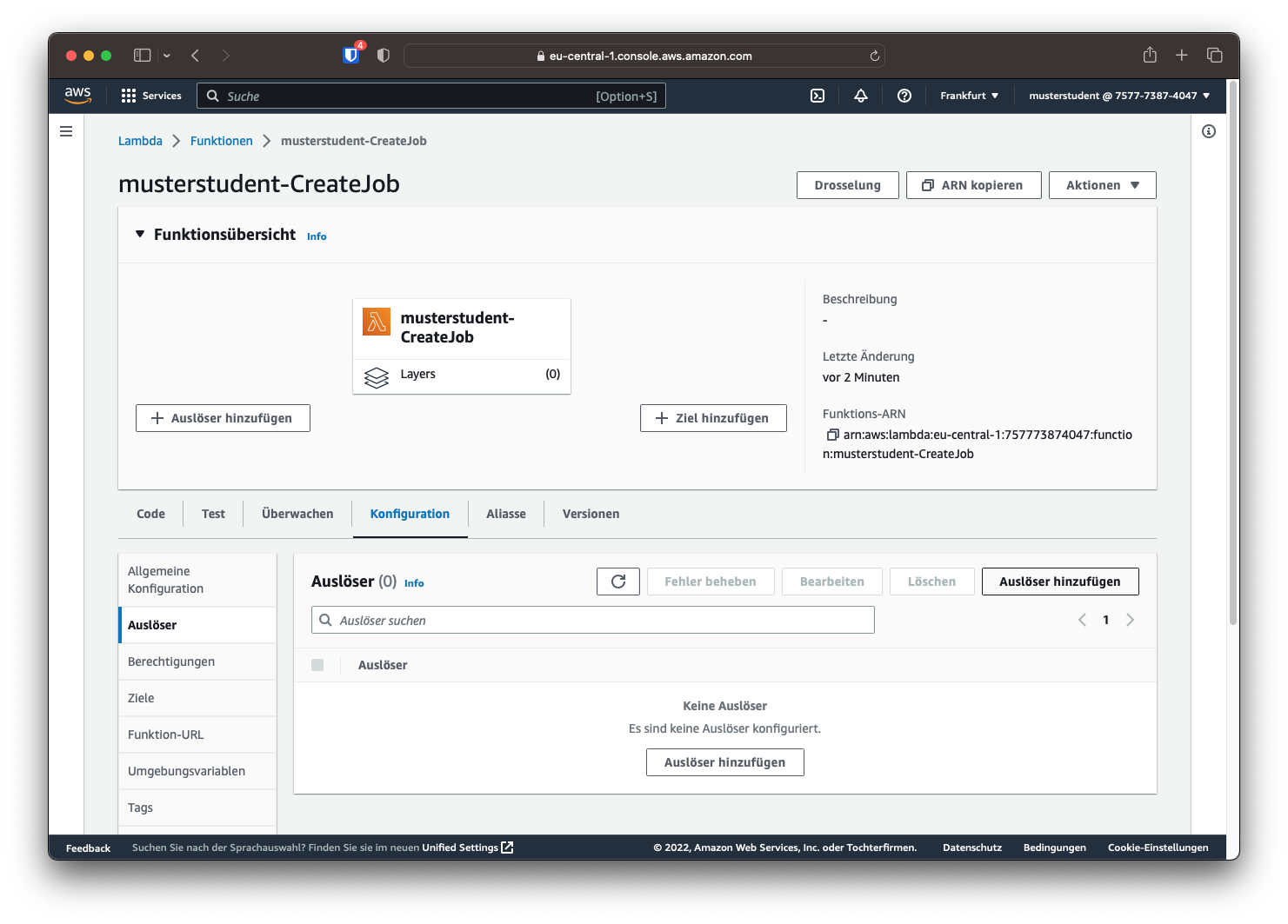This screenshot has width=1288, height=924.
Task: Click the search magnifier in Auslöser suchen
Action: point(325,620)
